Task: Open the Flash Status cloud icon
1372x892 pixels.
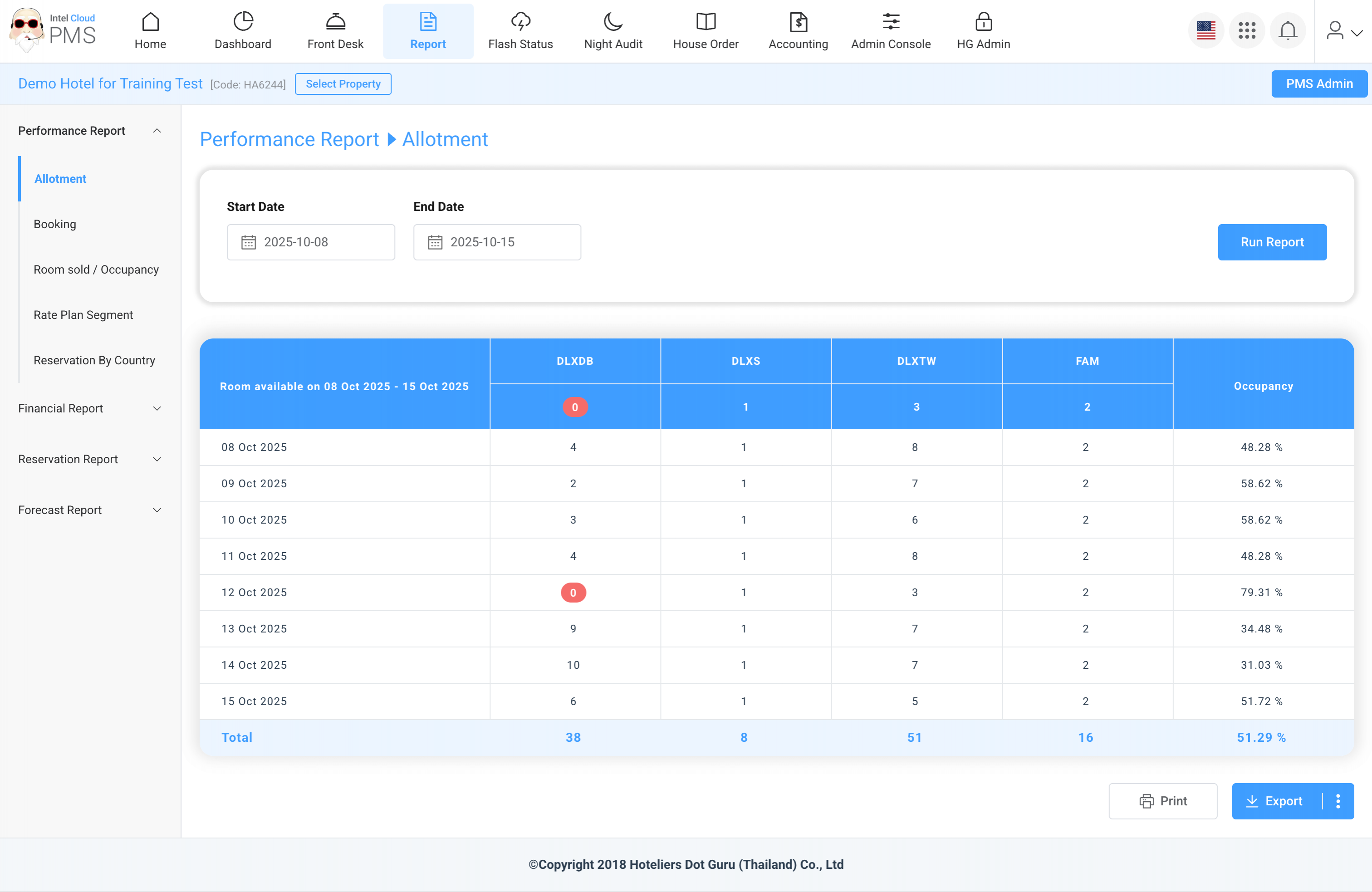Action: click(520, 22)
